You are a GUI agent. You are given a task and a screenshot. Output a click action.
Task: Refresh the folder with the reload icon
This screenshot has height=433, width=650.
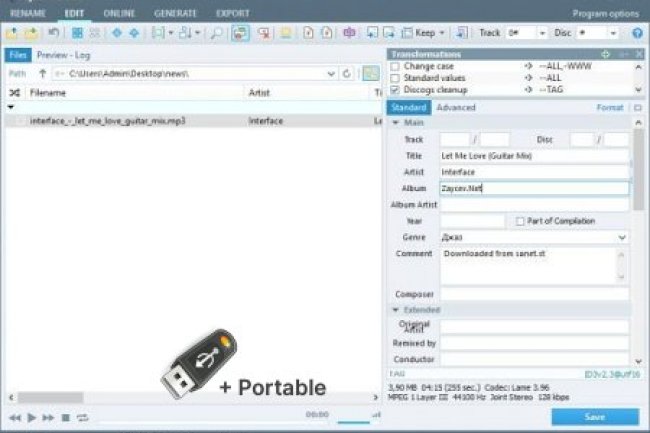tap(347, 74)
